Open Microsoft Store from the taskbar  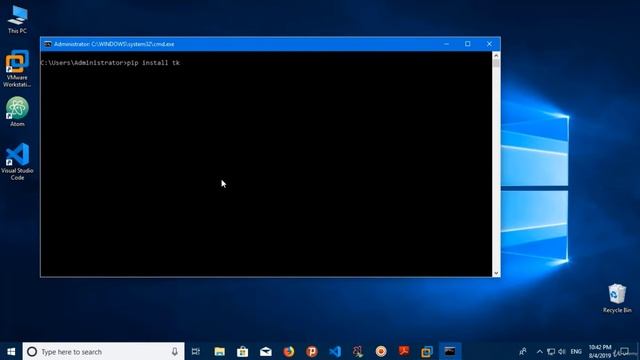coord(242,351)
